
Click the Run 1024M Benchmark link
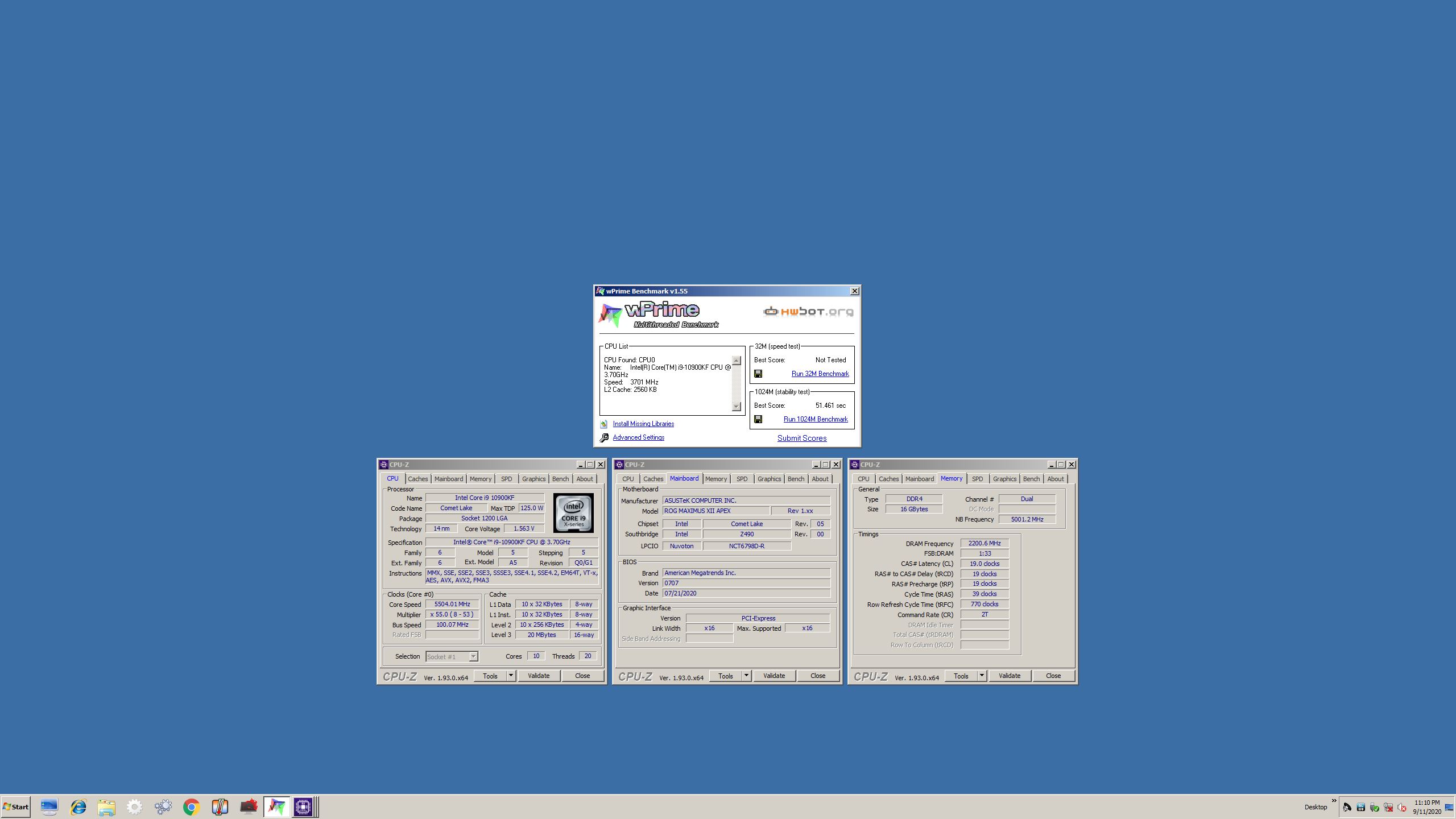(816, 419)
